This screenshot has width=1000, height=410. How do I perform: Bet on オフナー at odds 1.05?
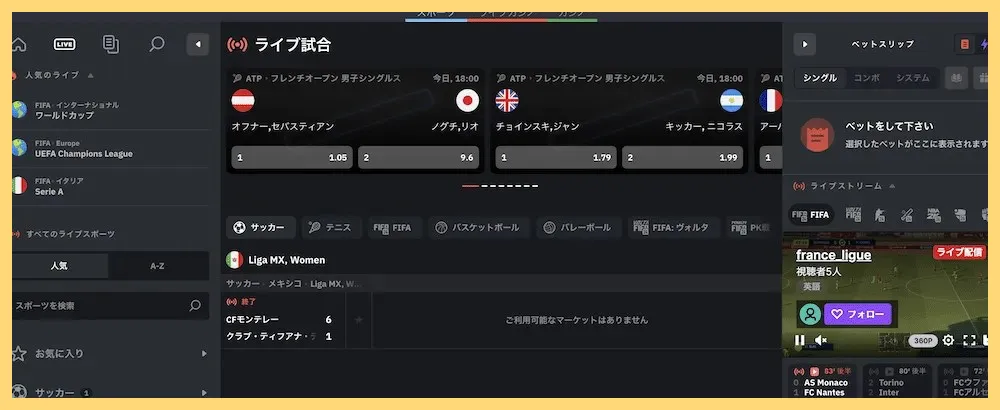[292, 157]
